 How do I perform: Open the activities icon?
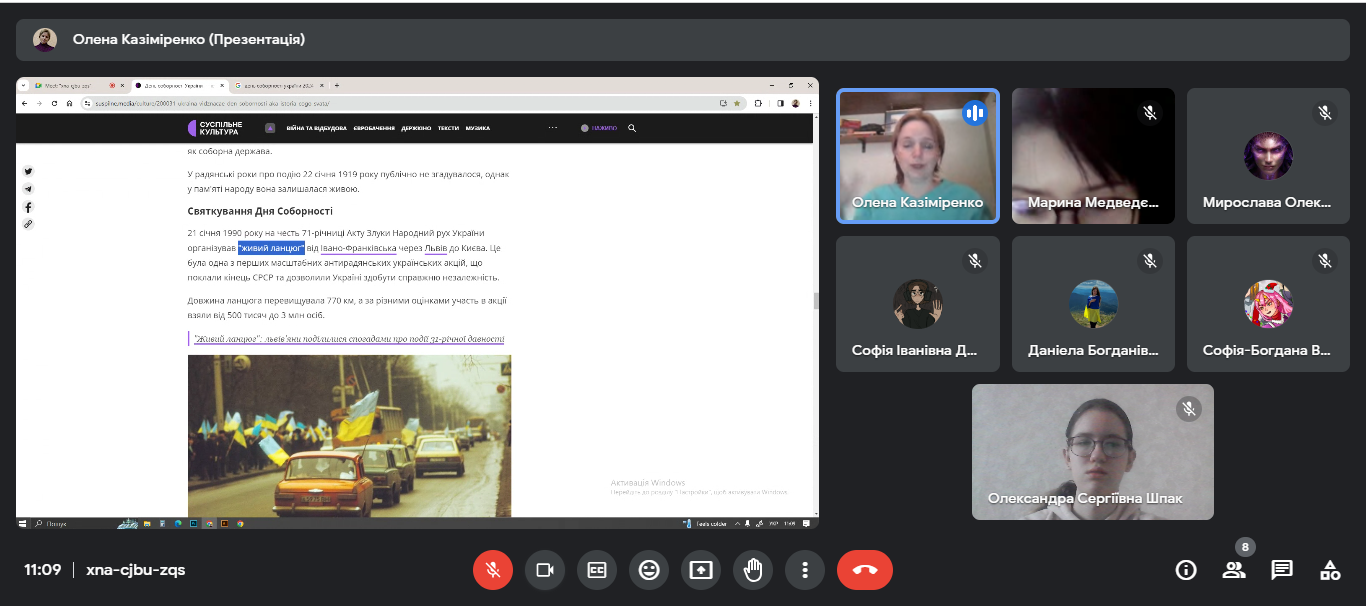pos(1330,570)
